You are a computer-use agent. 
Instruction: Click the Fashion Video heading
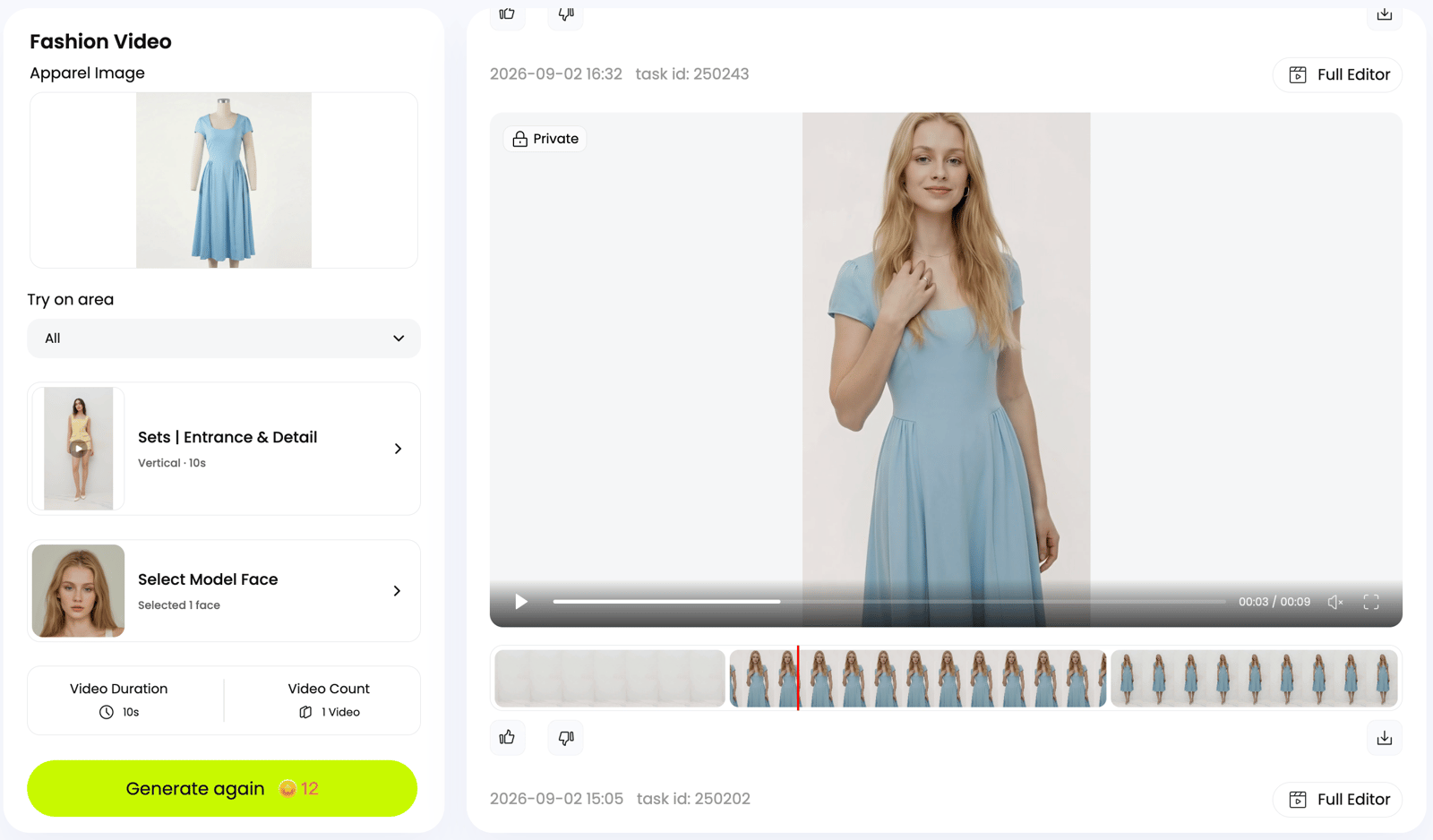click(x=100, y=41)
